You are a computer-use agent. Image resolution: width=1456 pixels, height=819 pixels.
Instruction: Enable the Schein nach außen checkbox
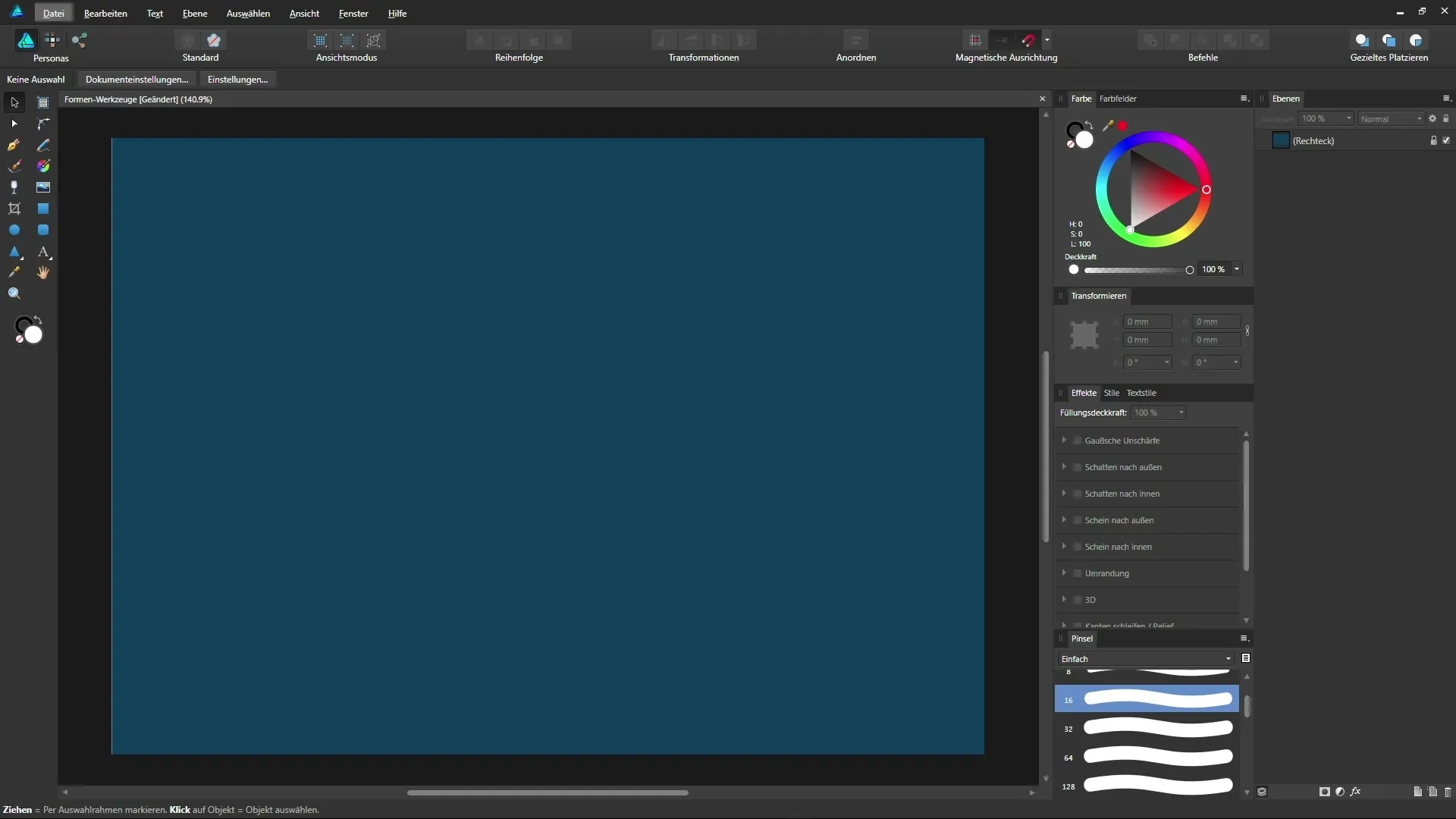coord(1078,520)
